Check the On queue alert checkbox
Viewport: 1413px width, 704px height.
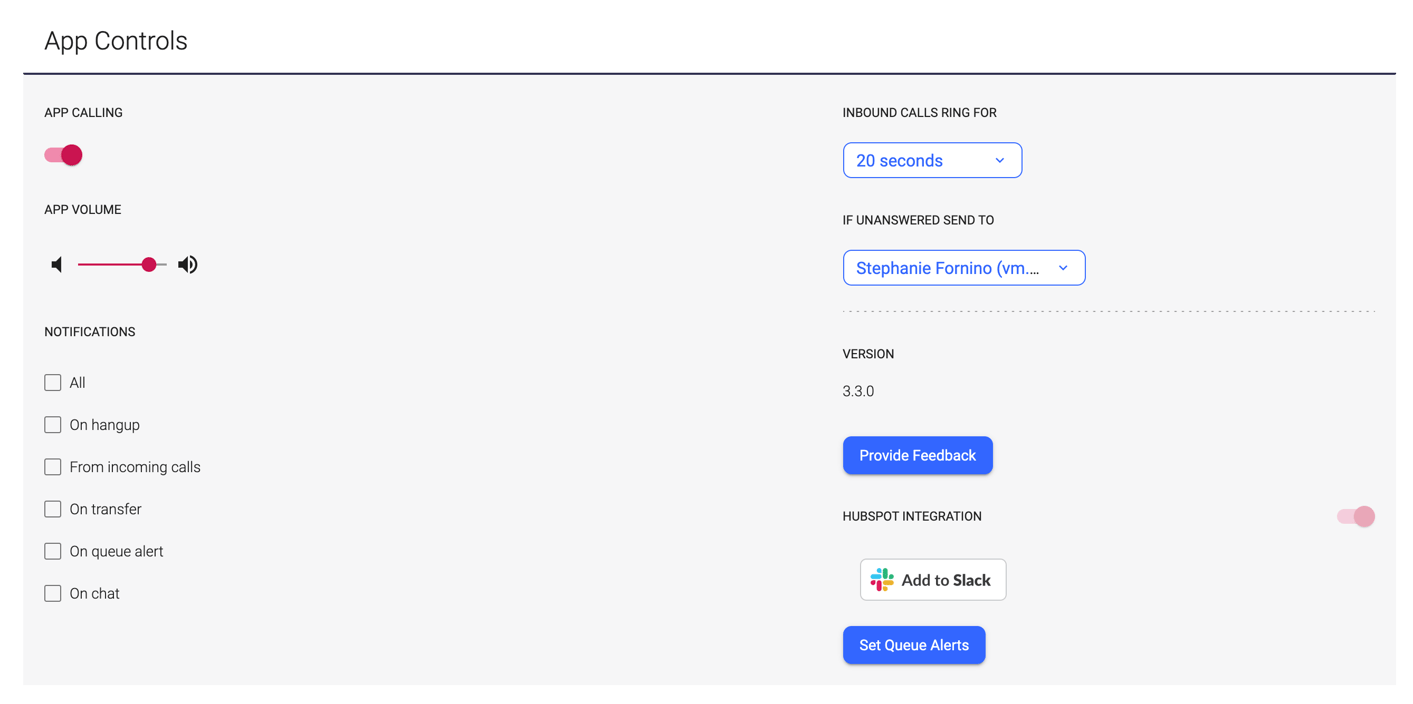pos(52,550)
